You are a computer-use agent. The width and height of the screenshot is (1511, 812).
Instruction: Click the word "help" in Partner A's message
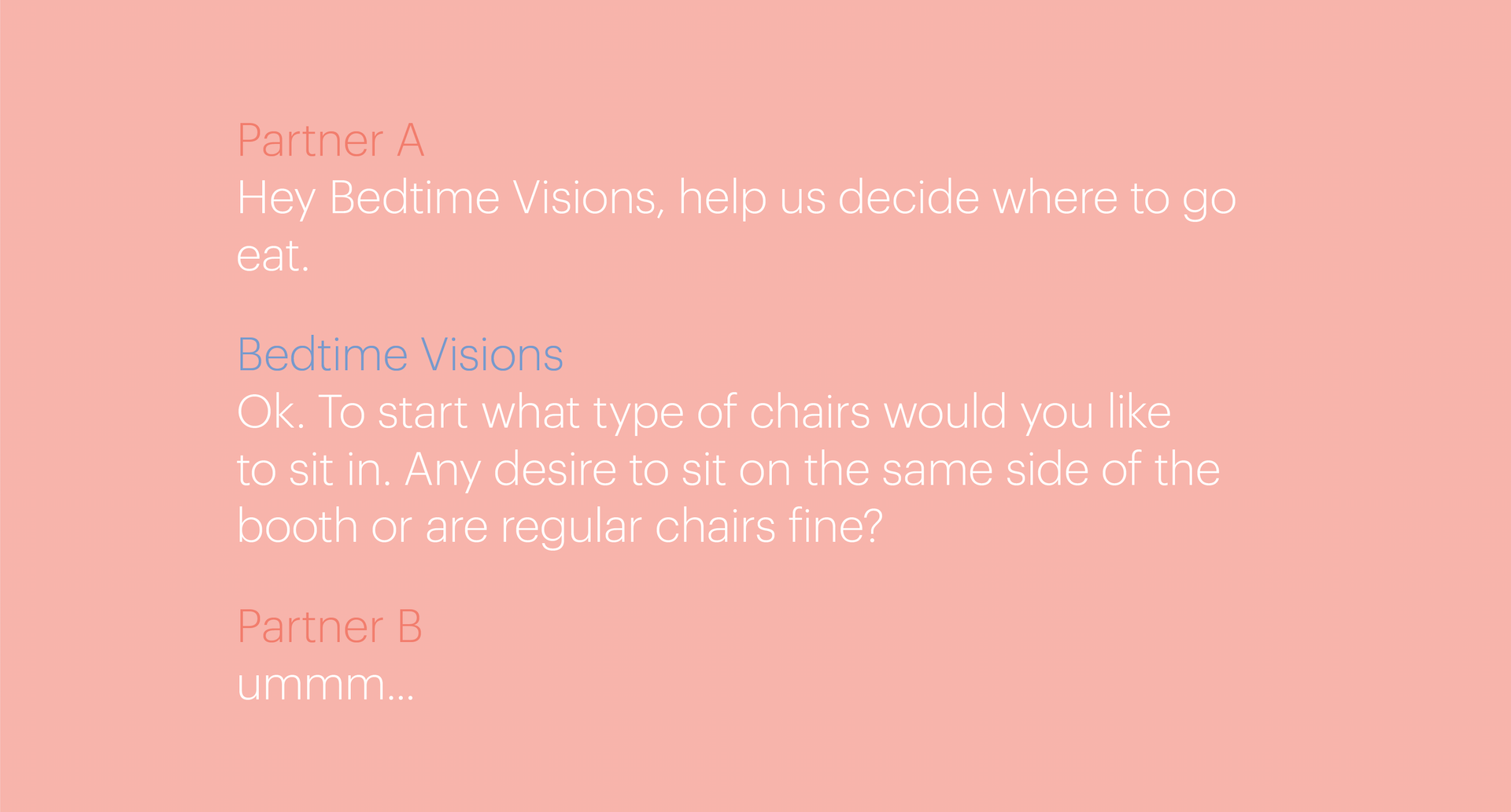pyautogui.click(x=722, y=199)
